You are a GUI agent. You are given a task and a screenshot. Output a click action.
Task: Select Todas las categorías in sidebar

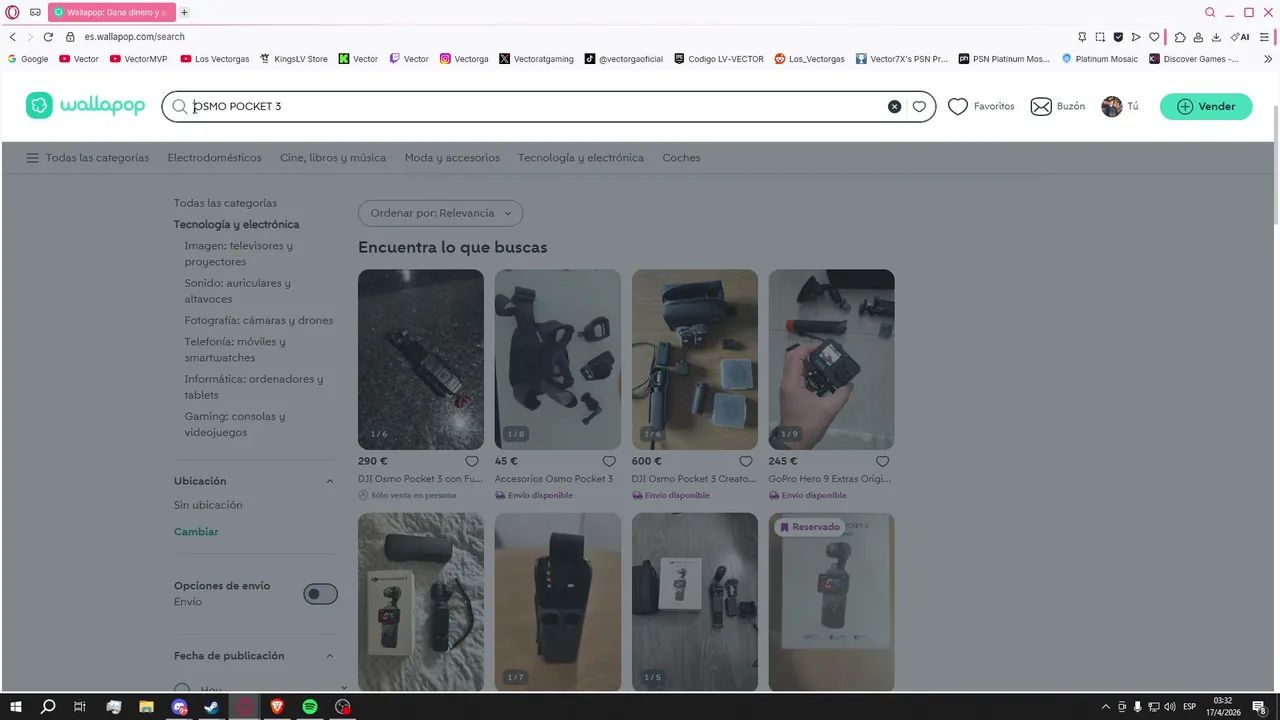tap(225, 203)
